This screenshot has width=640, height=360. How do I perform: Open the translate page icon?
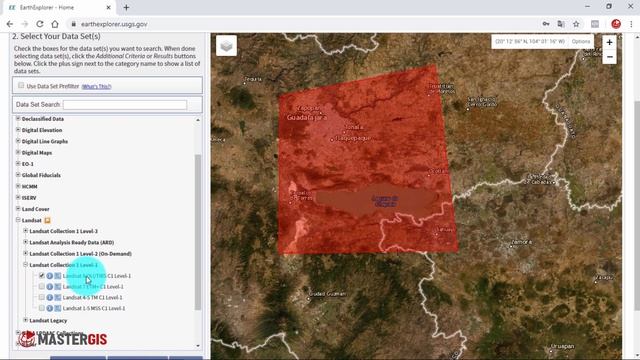click(561, 24)
